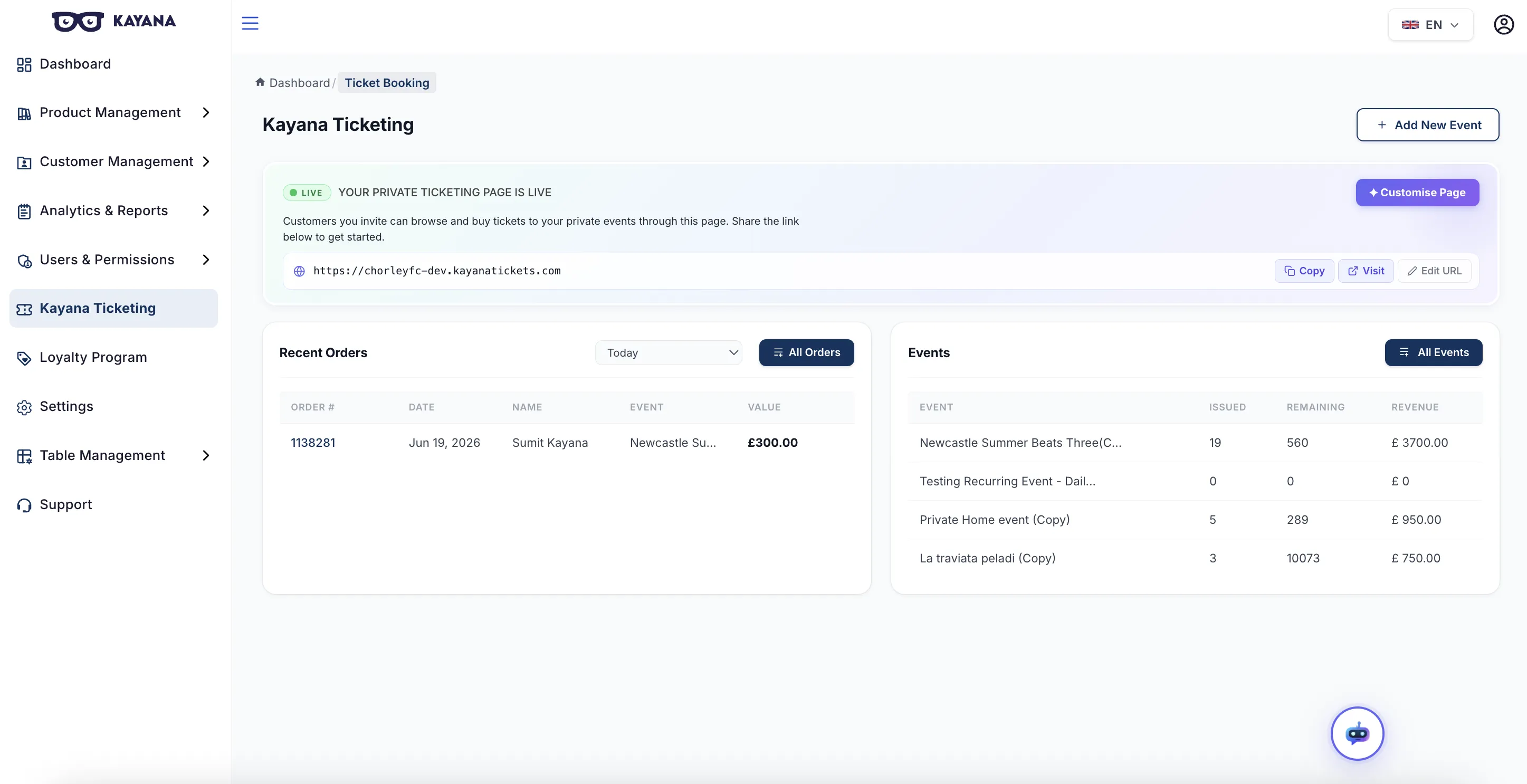Click the La traviata peladi (Copy) row
The width and height of the screenshot is (1527, 784).
pos(1195,558)
